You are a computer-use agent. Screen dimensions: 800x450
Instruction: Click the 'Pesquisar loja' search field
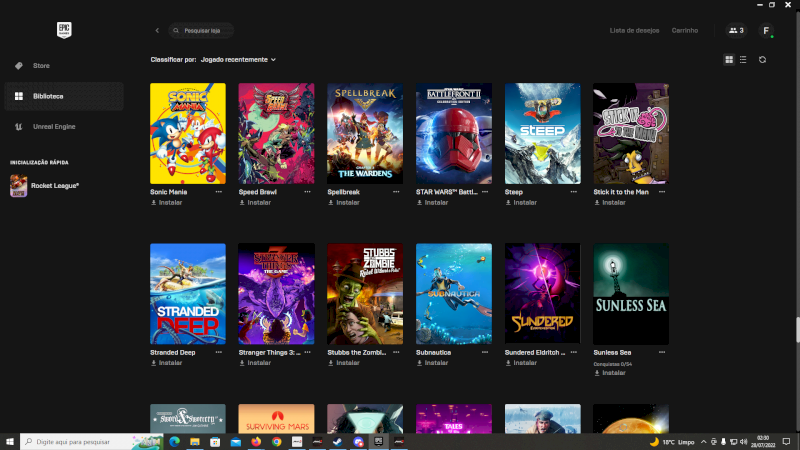point(202,31)
